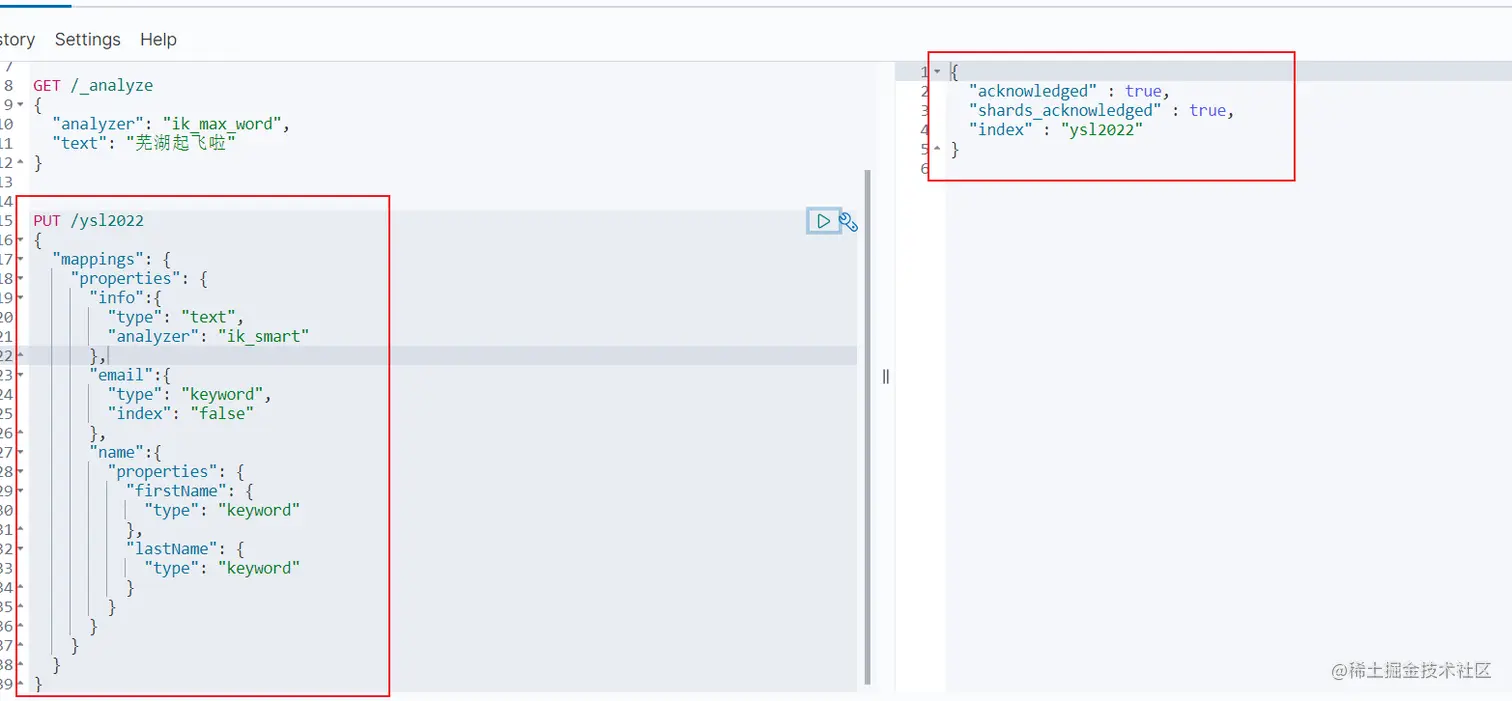Click "type": "keyword" under email
1512x701 pixels.
(x=190, y=394)
